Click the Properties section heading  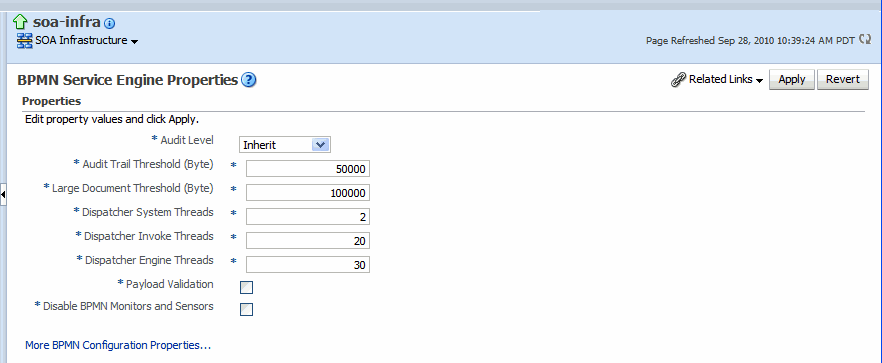click(51, 101)
